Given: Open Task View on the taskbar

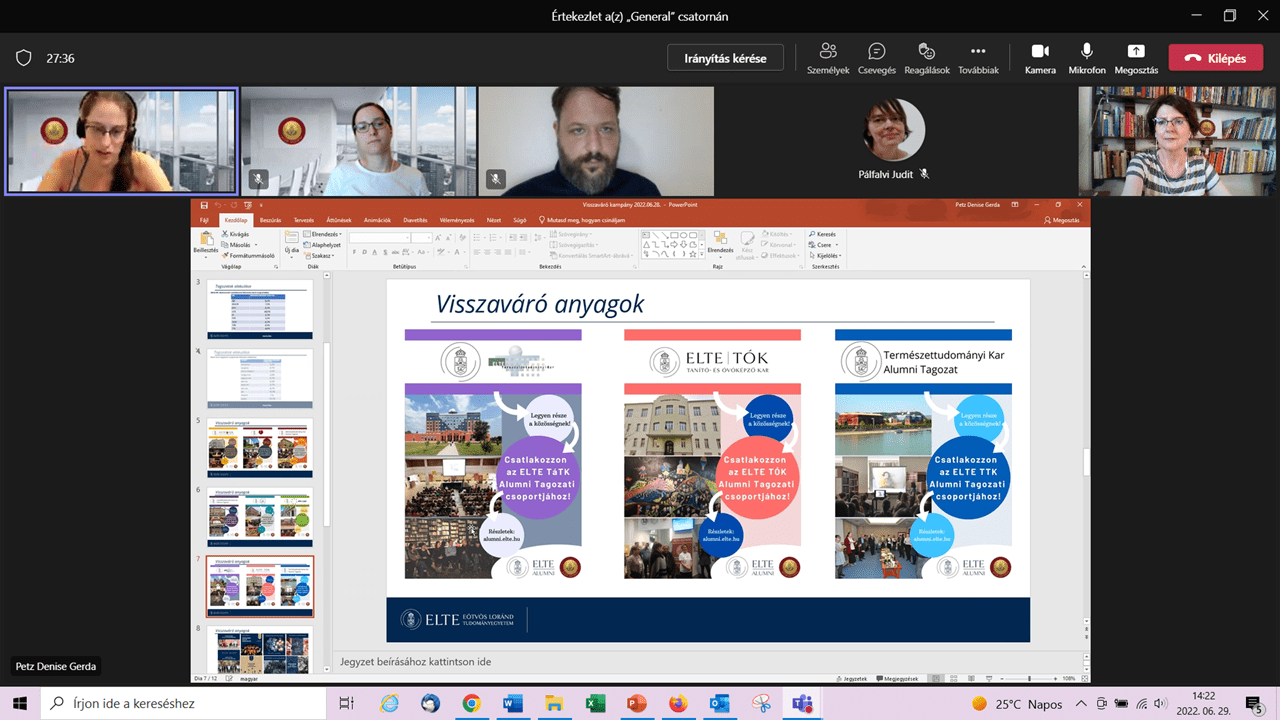Looking at the screenshot, I should point(347,704).
